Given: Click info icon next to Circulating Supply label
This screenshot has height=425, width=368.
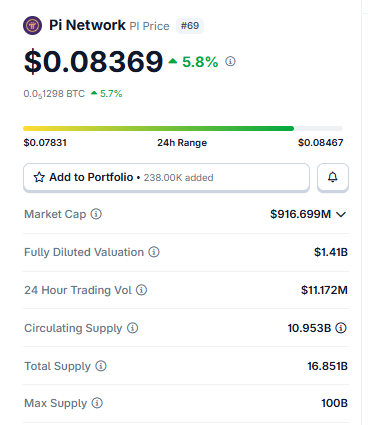Looking at the screenshot, I should tap(133, 328).
